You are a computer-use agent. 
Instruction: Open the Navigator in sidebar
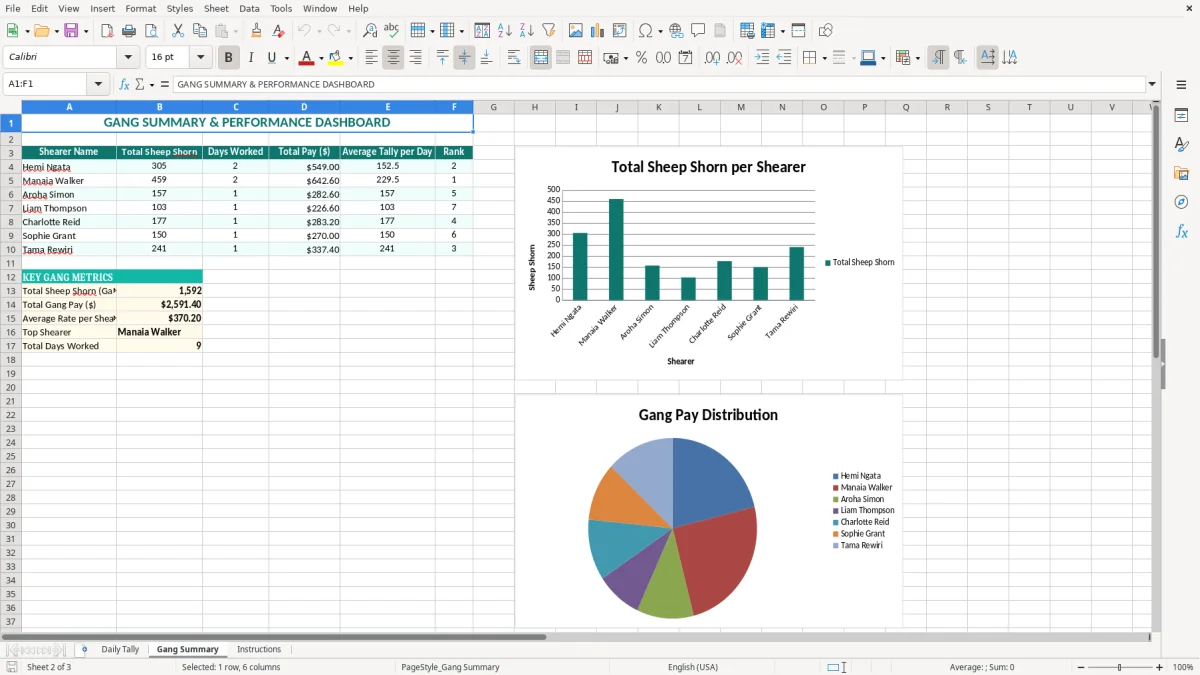coord(1181,202)
